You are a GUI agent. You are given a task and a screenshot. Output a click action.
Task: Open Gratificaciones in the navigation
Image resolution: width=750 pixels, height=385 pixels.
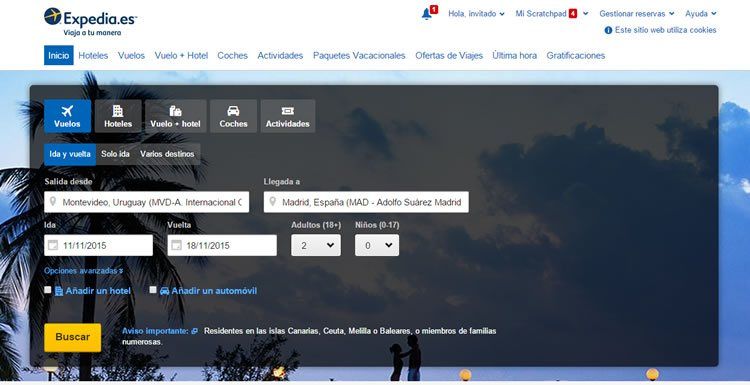click(576, 55)
